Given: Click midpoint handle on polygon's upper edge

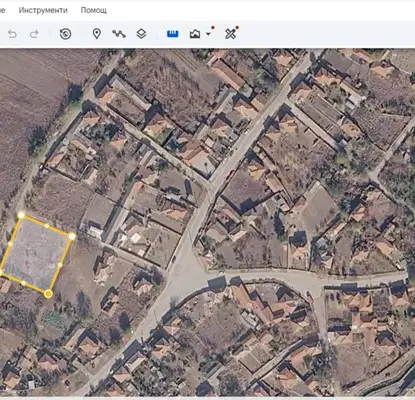Looking at the screenshot, I should click(x=47, y=226).
